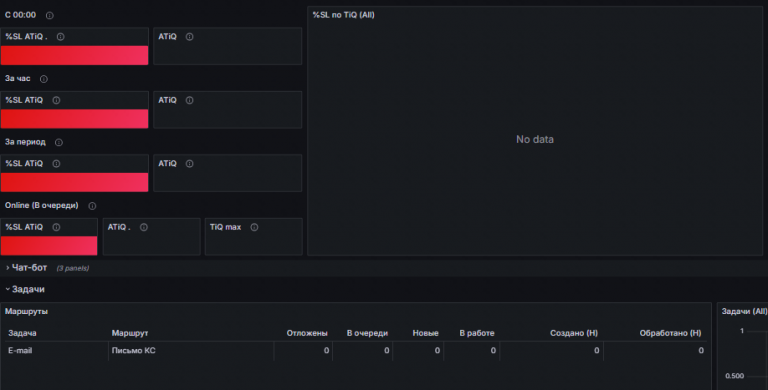Click the info icon beside Online (В очереди)
The height and width of the screenshot is (390, 768).
(92, 206)
